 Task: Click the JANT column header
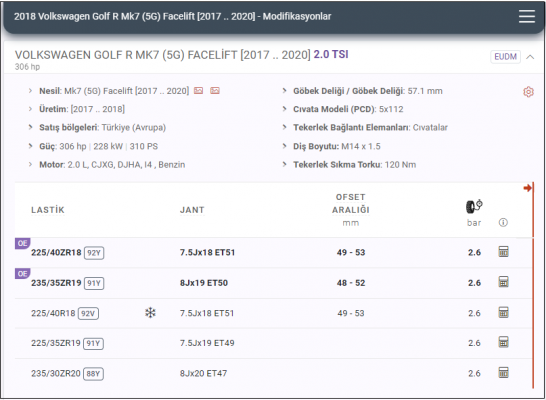(192, 210)
